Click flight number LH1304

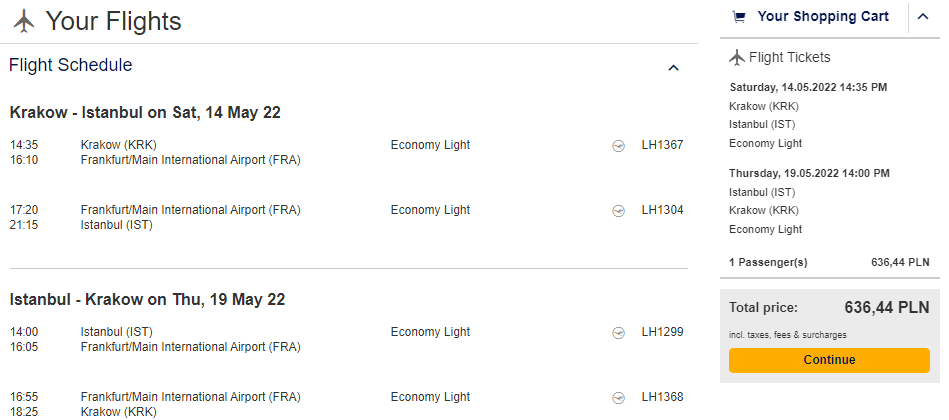tap(662, 210)
